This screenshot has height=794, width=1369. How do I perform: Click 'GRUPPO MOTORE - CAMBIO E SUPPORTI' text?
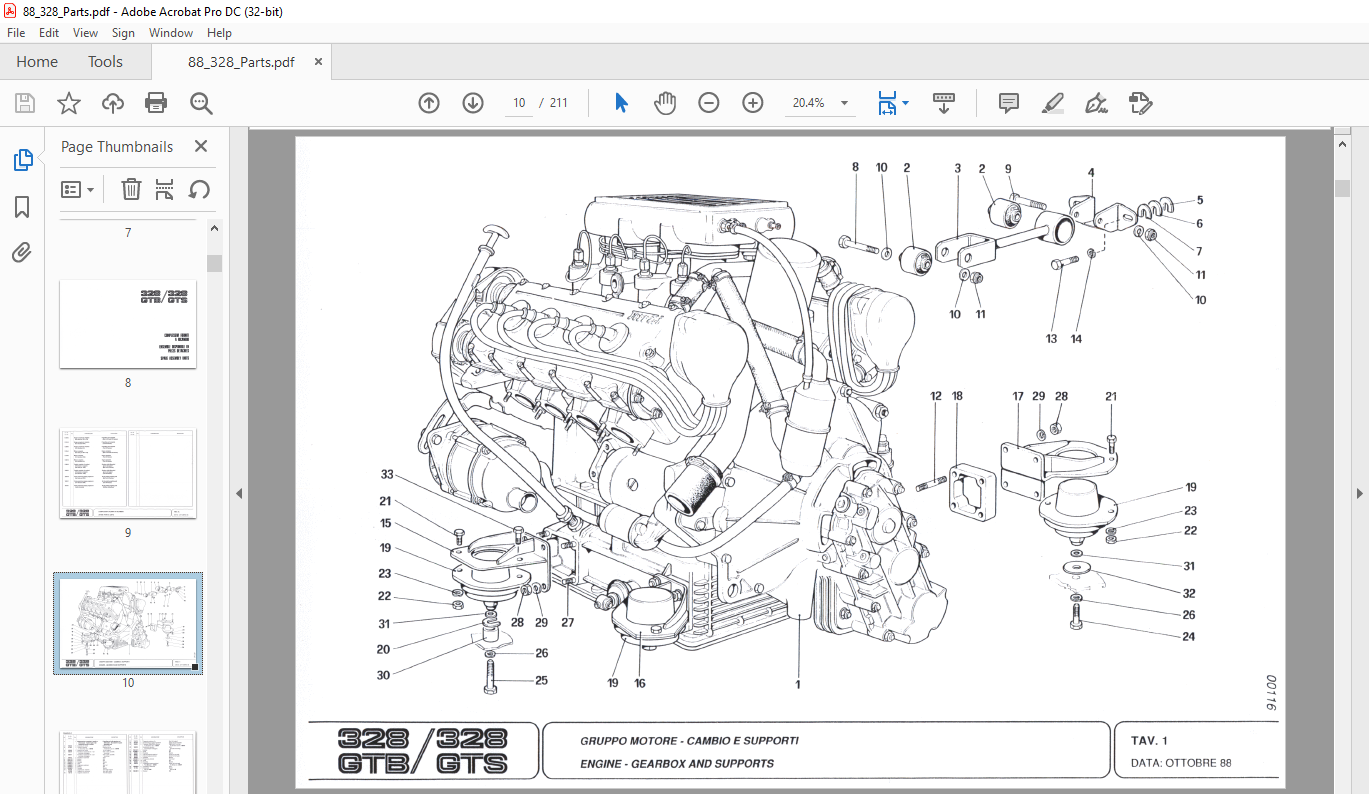(689, 741)
